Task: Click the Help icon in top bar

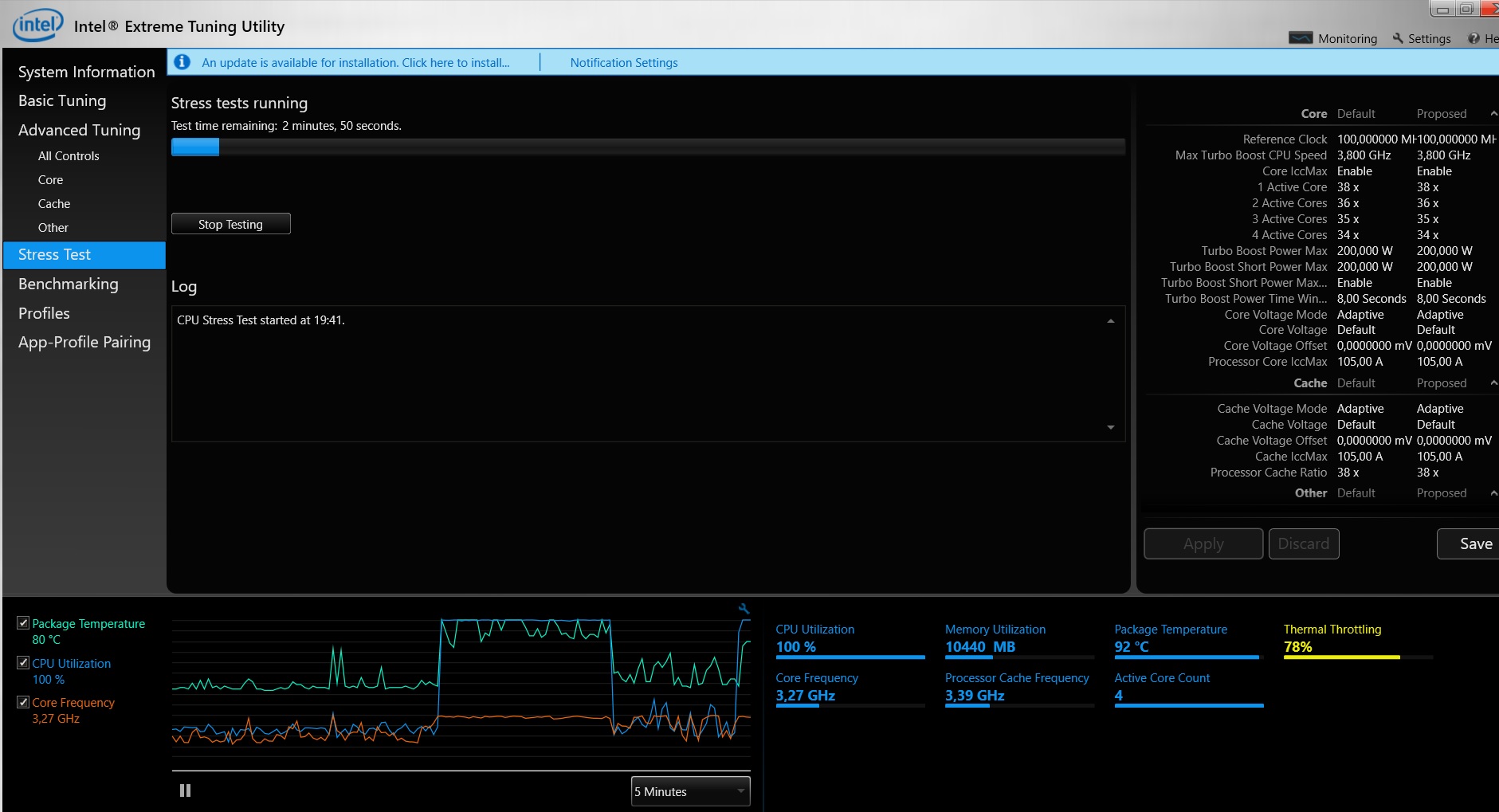Action: [1473, 38]
